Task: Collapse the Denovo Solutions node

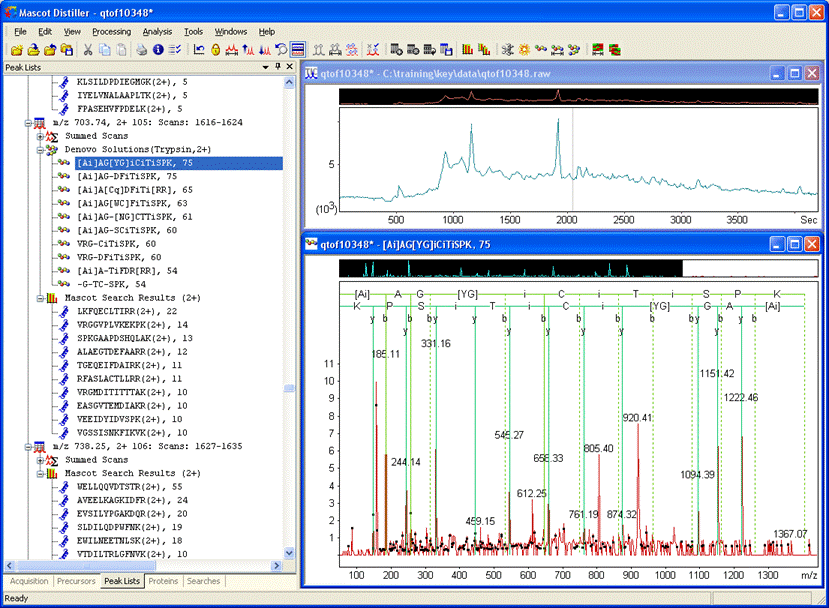Action: pyautogui.click(x=40, y=150)
